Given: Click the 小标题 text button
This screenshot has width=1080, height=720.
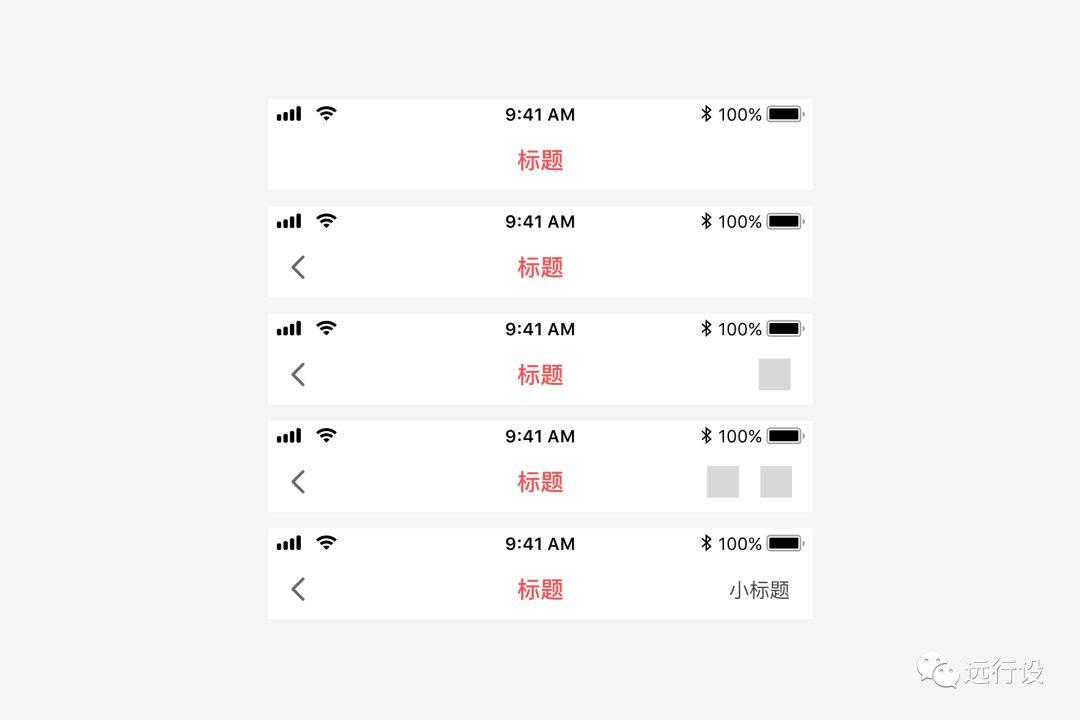Looking at the screenshot, I should tap(759, 590).
